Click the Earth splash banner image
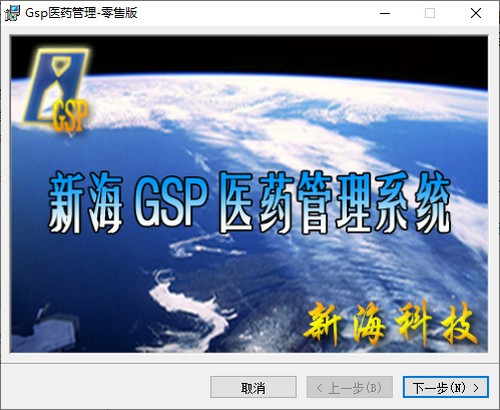 coord(249,194)
